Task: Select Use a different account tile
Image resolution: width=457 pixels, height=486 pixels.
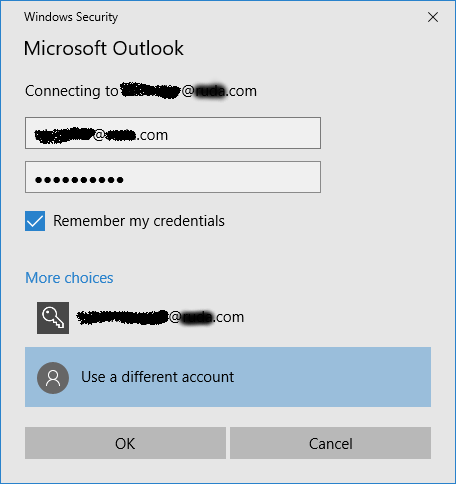Action: point(228,377)
